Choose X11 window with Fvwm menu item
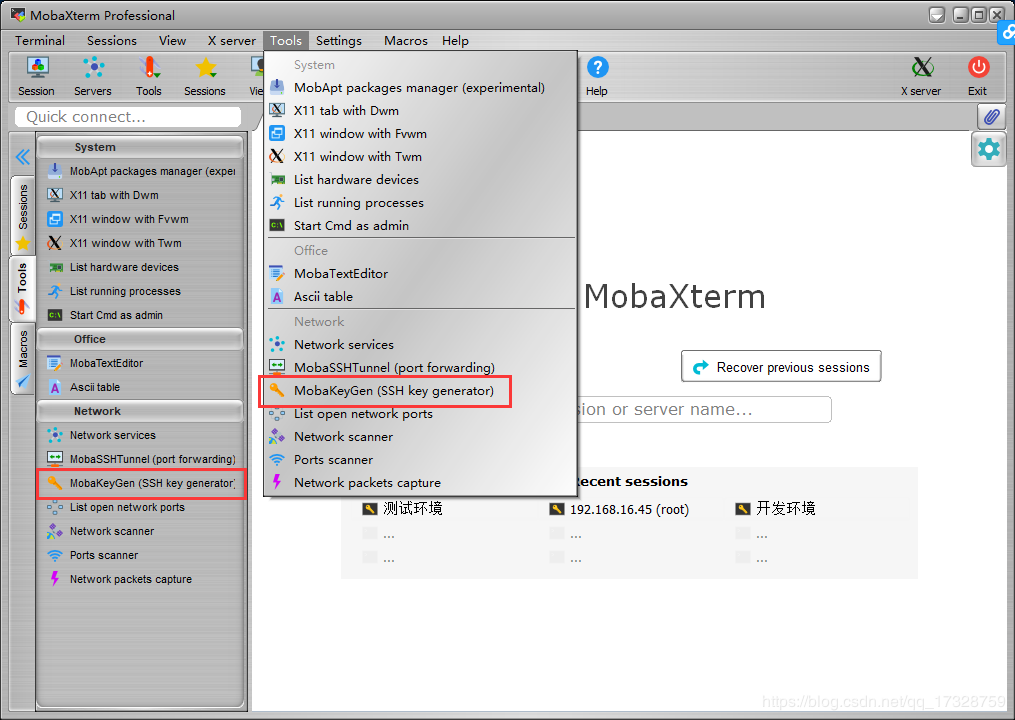This screenshot has height=720, width=1015. (421, 133)
